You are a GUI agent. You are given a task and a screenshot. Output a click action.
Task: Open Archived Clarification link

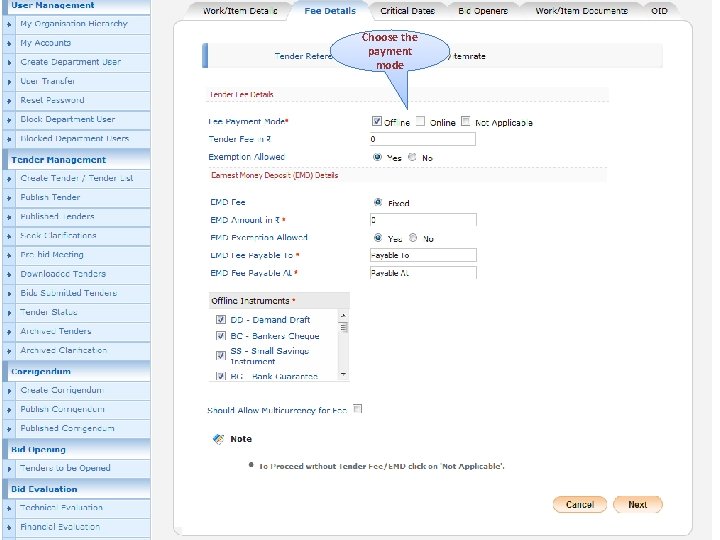[x=63, y=350]
